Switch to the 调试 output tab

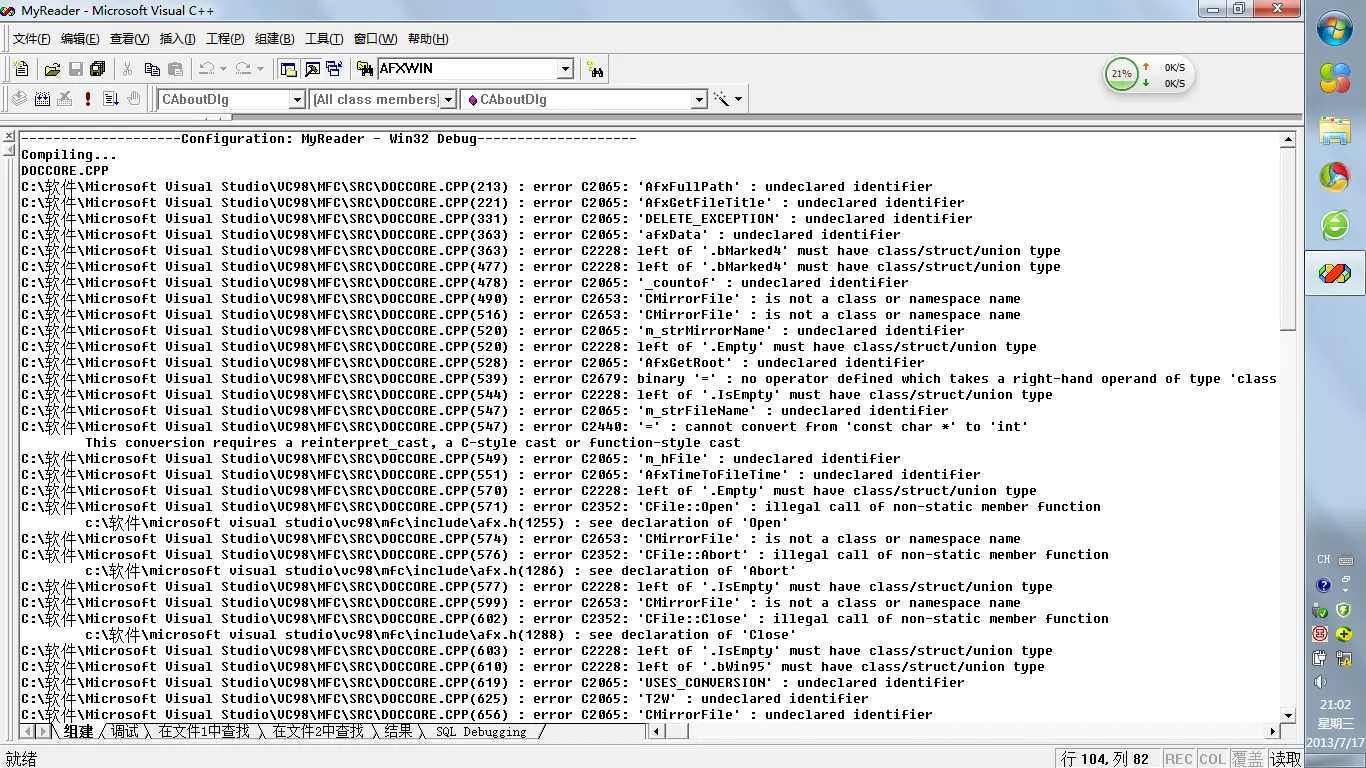tap(125, 732)
